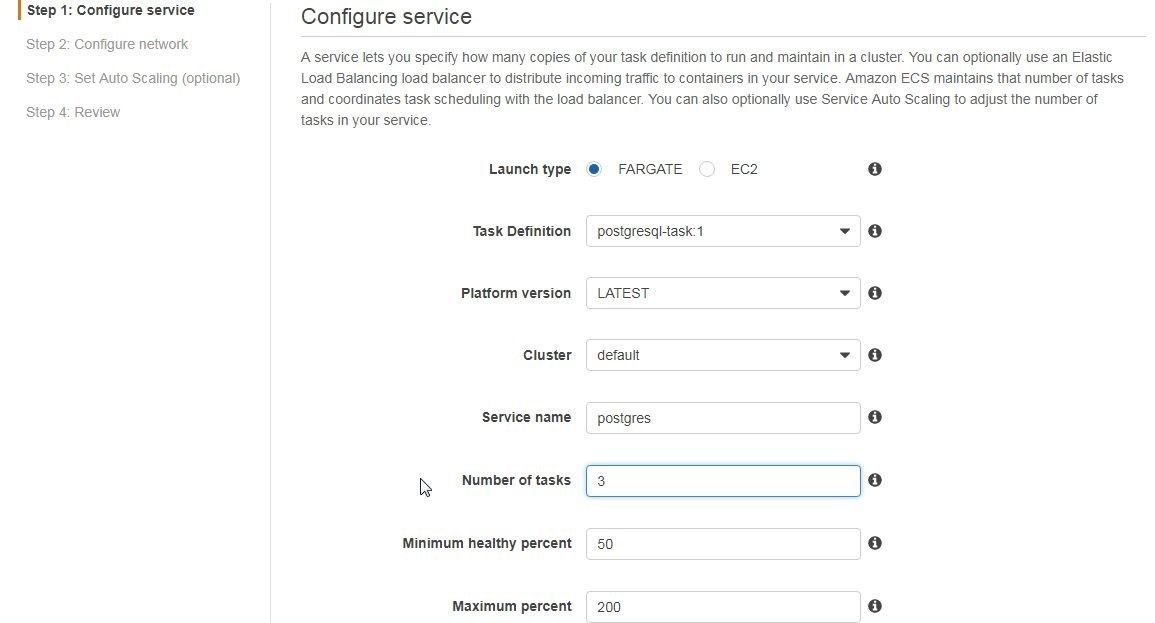Click the Number of tasks info icon
Image resolution: width=1155 pixels, height=623 pixels.
coord(874,480)
